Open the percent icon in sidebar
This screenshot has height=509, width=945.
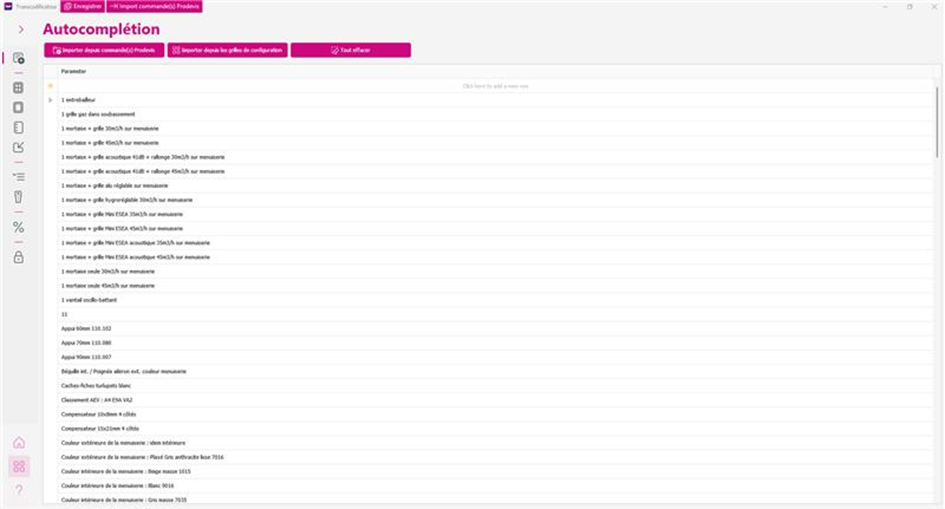click(18, 227)
